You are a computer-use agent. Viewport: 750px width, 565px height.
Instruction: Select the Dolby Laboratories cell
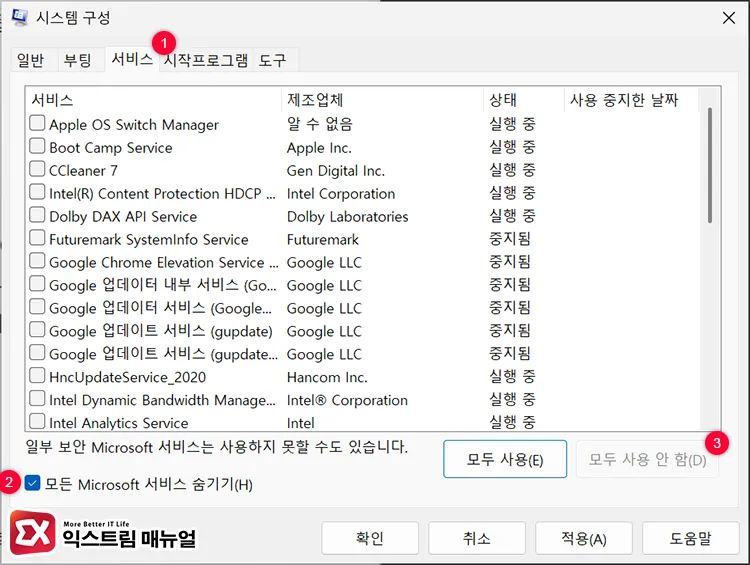[347, 217]
